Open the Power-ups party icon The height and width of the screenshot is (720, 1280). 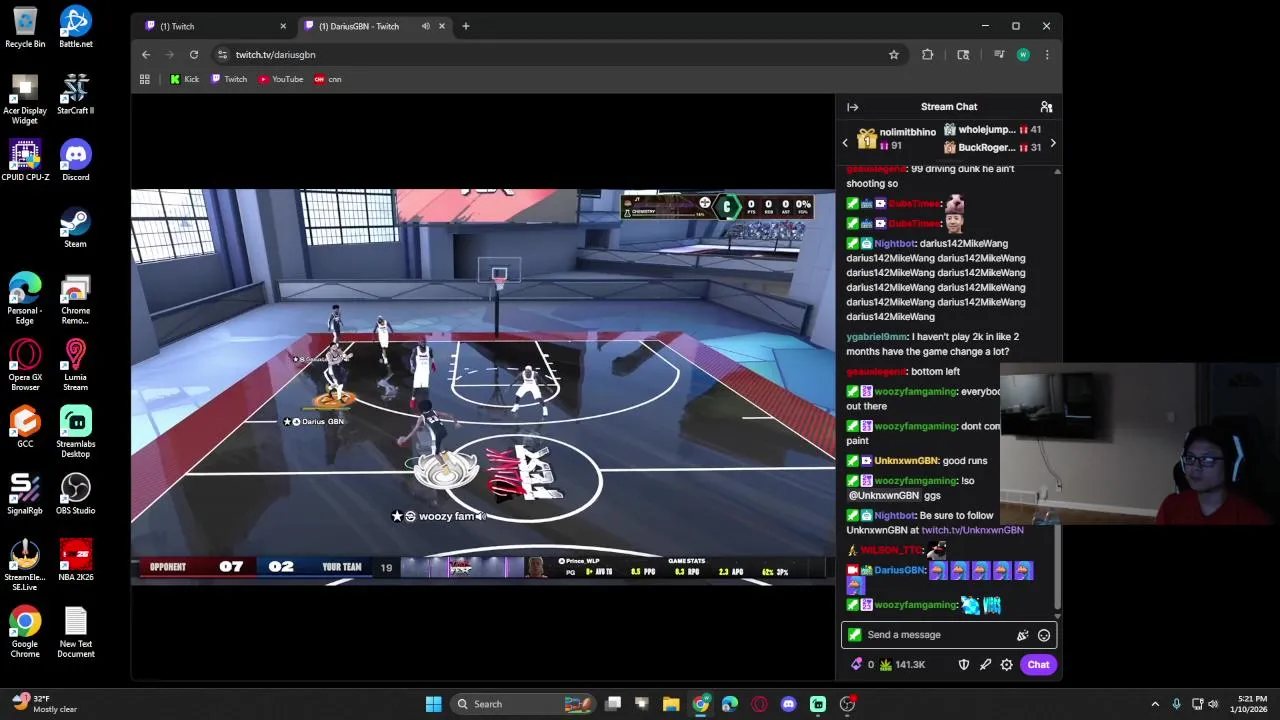pyautogui.click(x=1022, y=635)
